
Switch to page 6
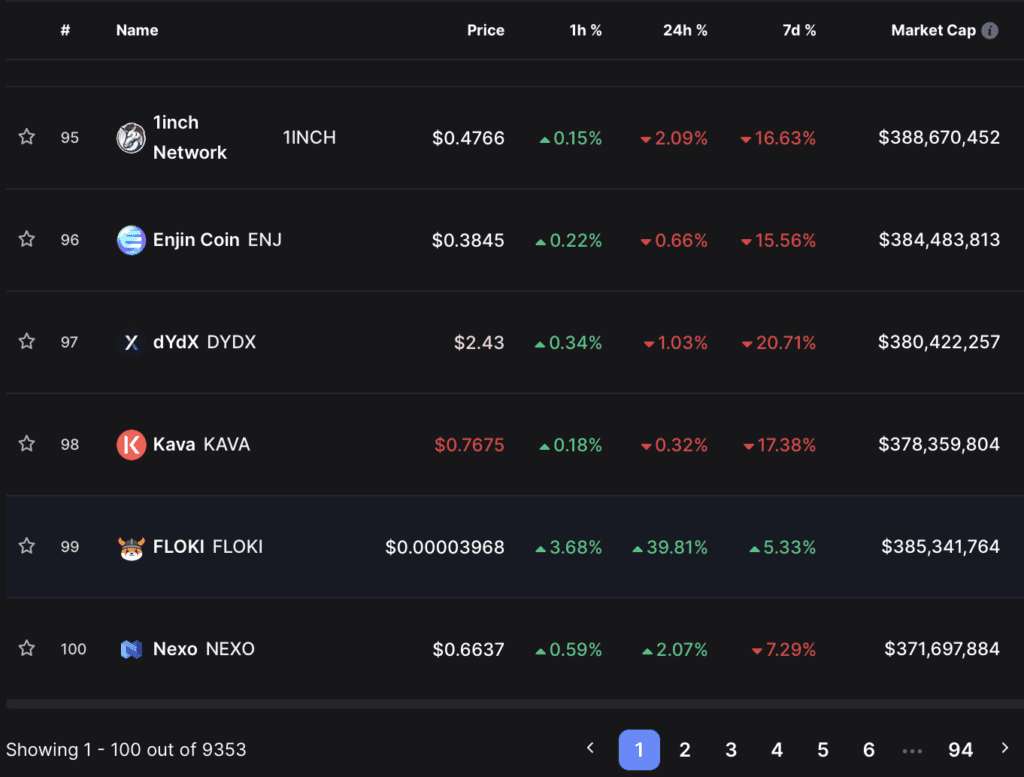[x=869, y=750]
